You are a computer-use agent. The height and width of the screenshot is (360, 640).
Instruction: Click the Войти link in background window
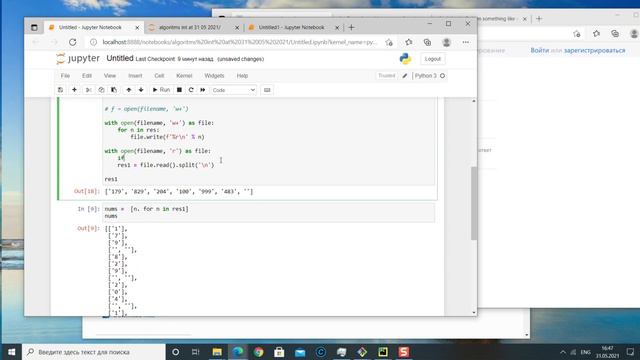[x=540, y=50]
